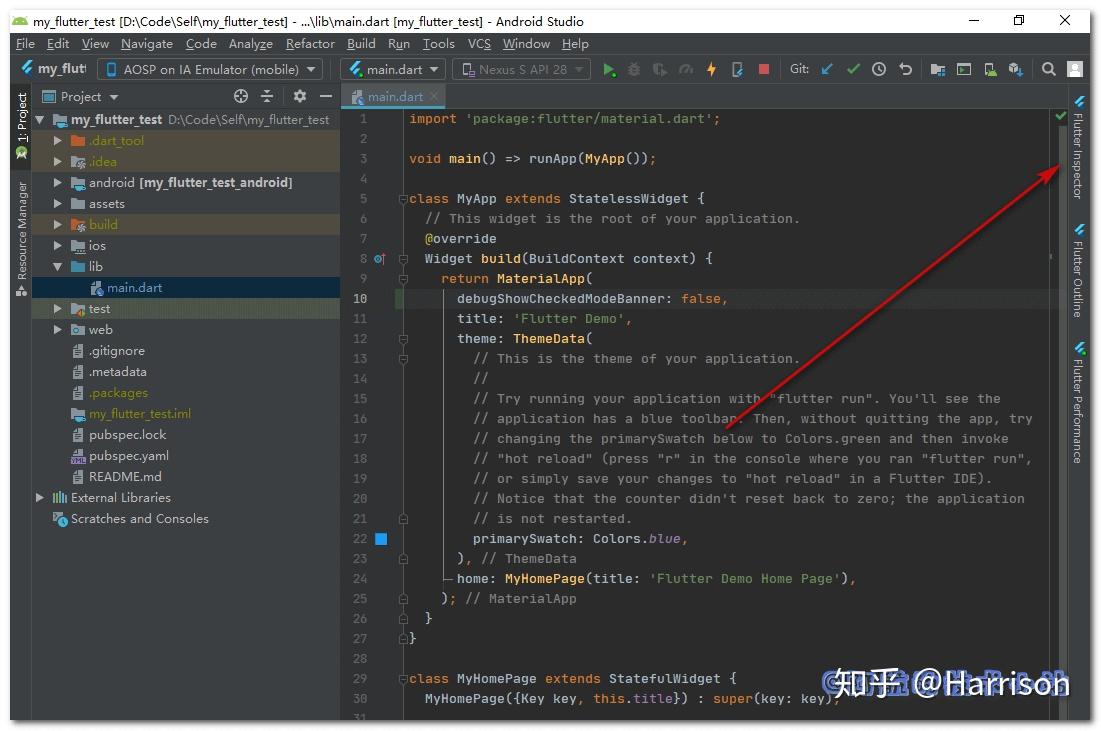Select README.md file in tree
This screenshot has width=1101, height=731.
(x=125, y=478)
